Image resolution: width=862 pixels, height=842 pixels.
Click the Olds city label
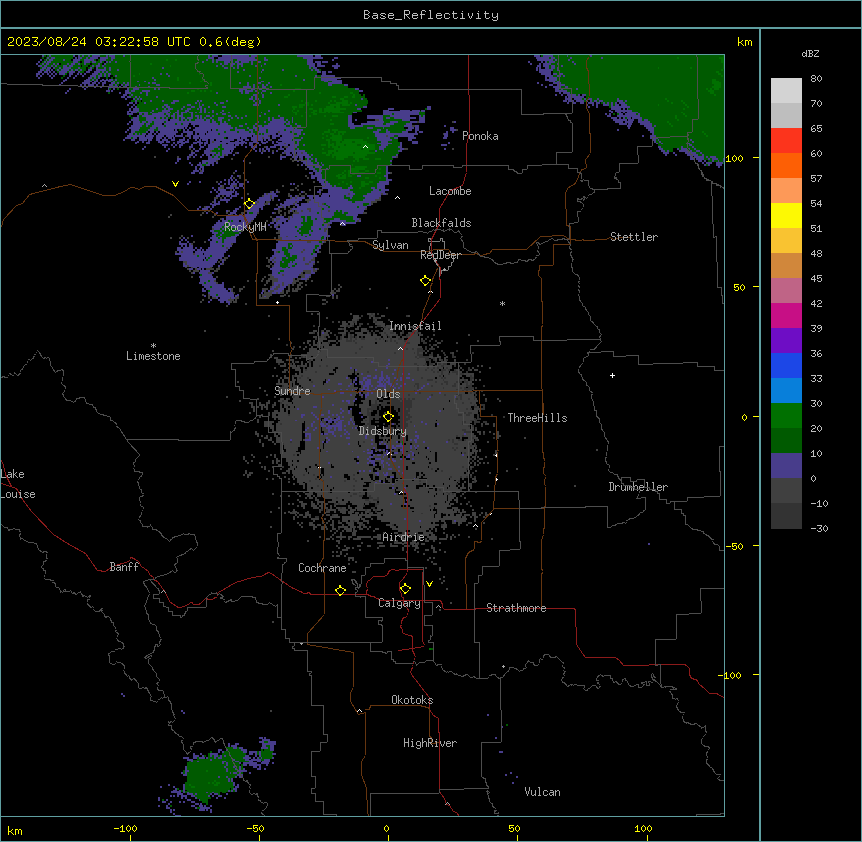tap(388, 394)
